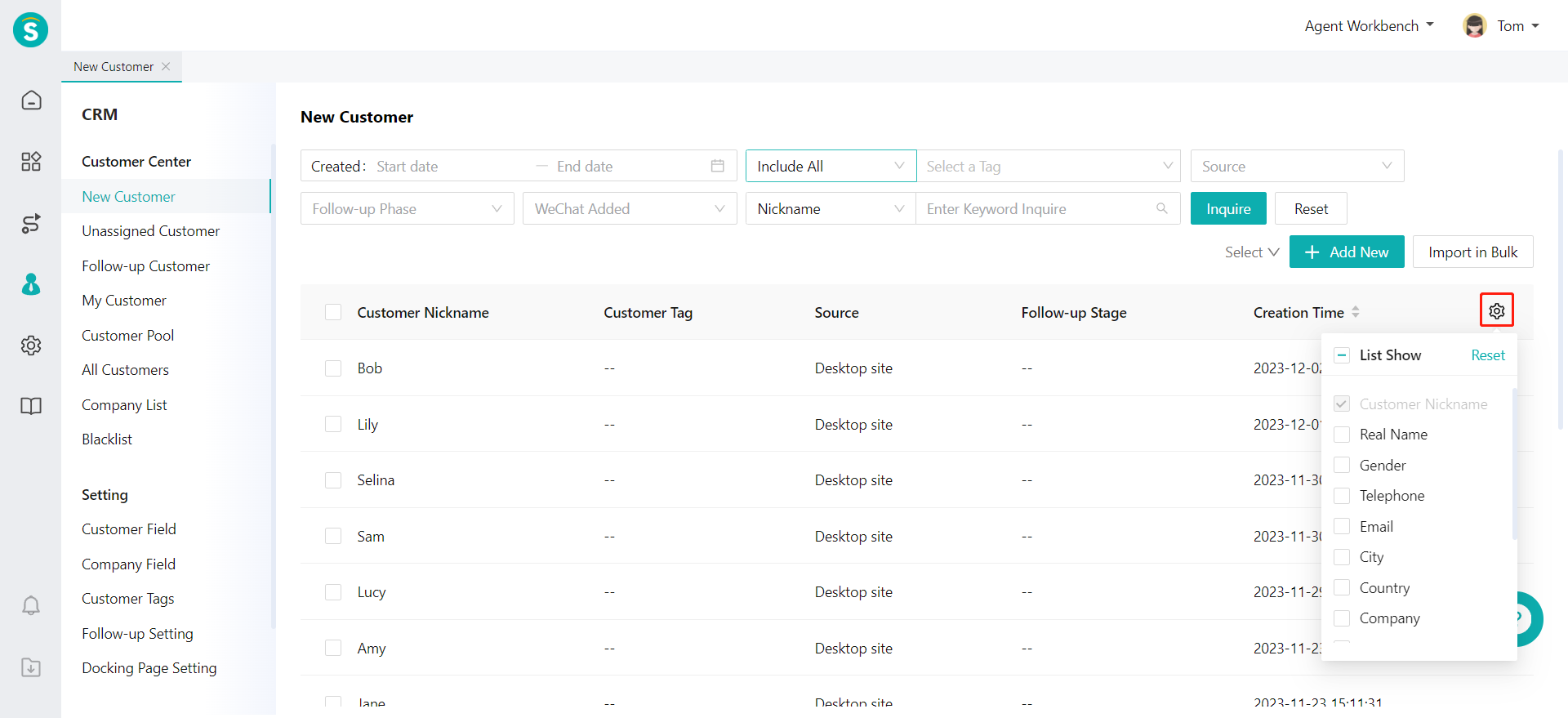Open Customer Field settings

(129, 529)
